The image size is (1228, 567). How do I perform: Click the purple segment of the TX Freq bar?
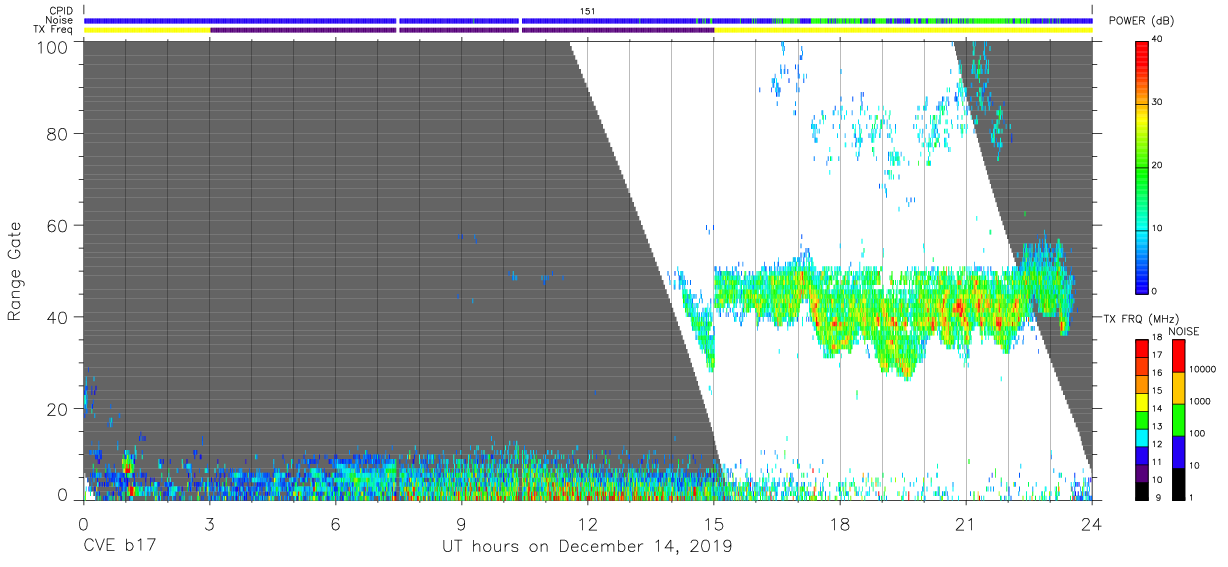coord(462,30)
